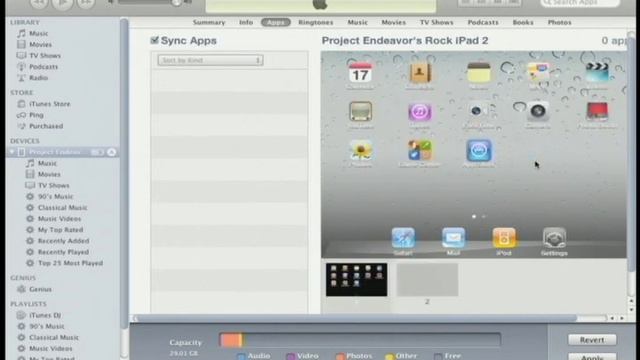The image size is (640, 360).
Task: Open the Podcasts tab
Action: (483, 22)
